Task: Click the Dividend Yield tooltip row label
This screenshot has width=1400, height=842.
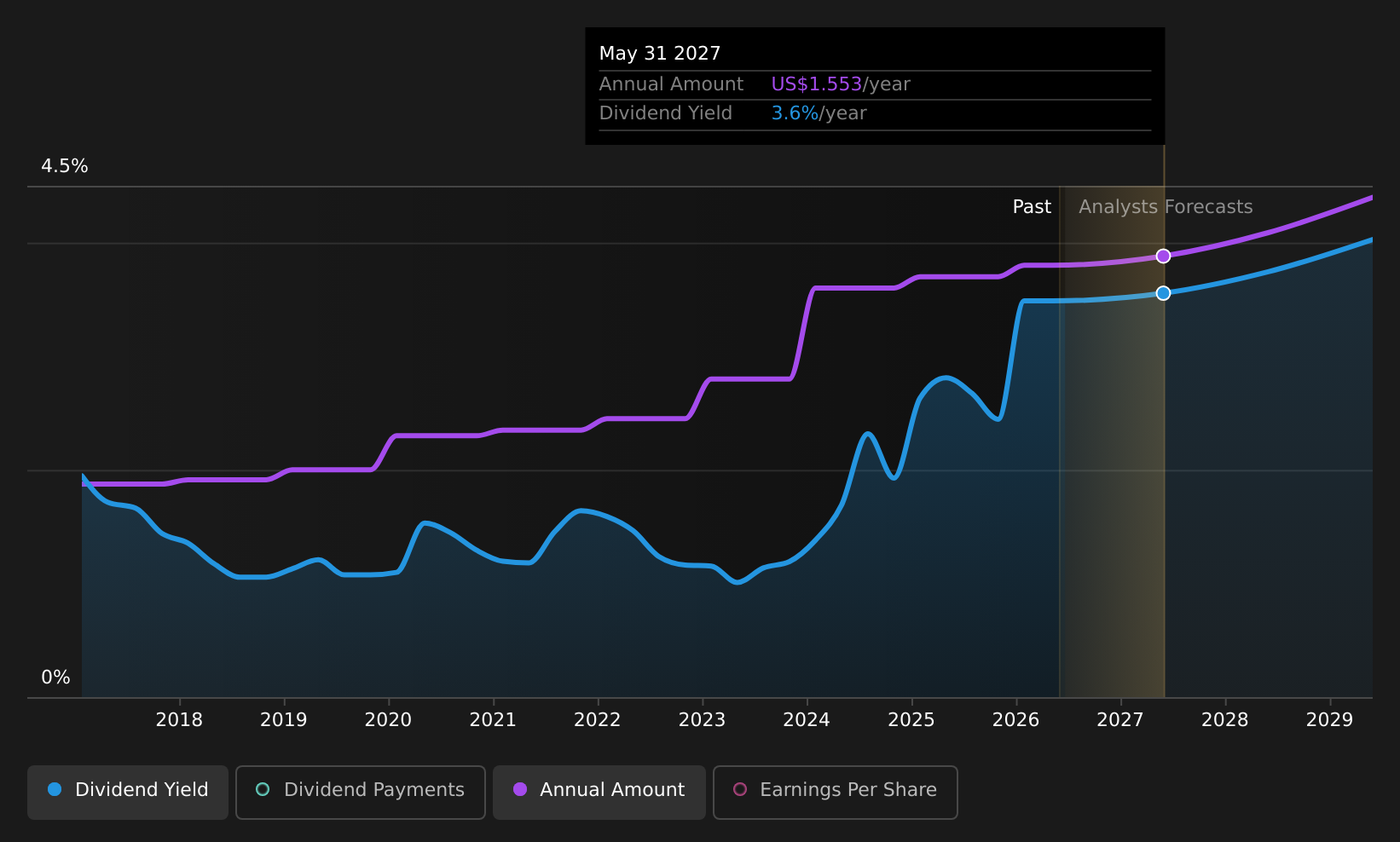Action: click(x=666, y=113)
